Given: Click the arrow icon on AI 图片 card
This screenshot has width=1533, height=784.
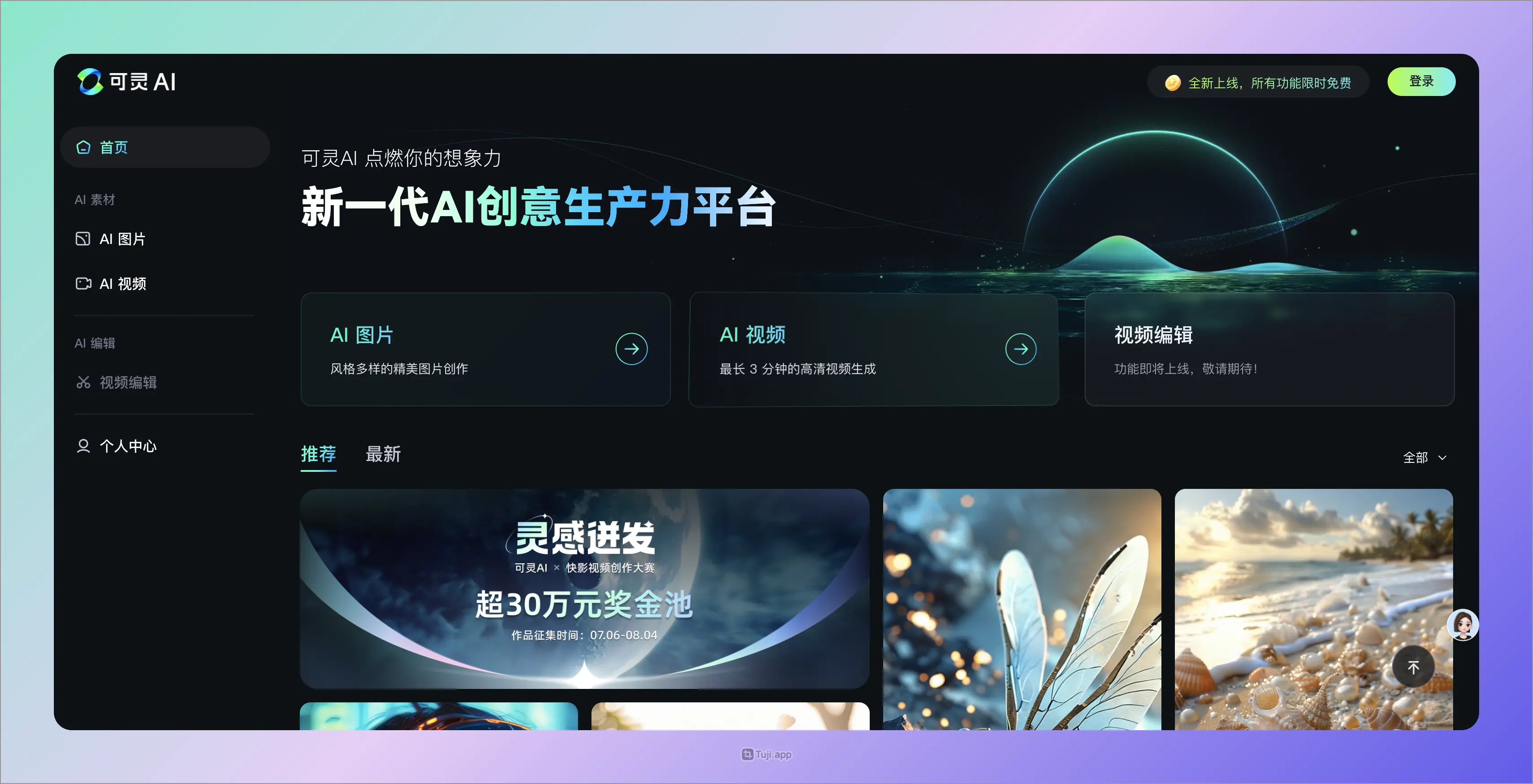Looking at the screenshot, I should [631, 348].
